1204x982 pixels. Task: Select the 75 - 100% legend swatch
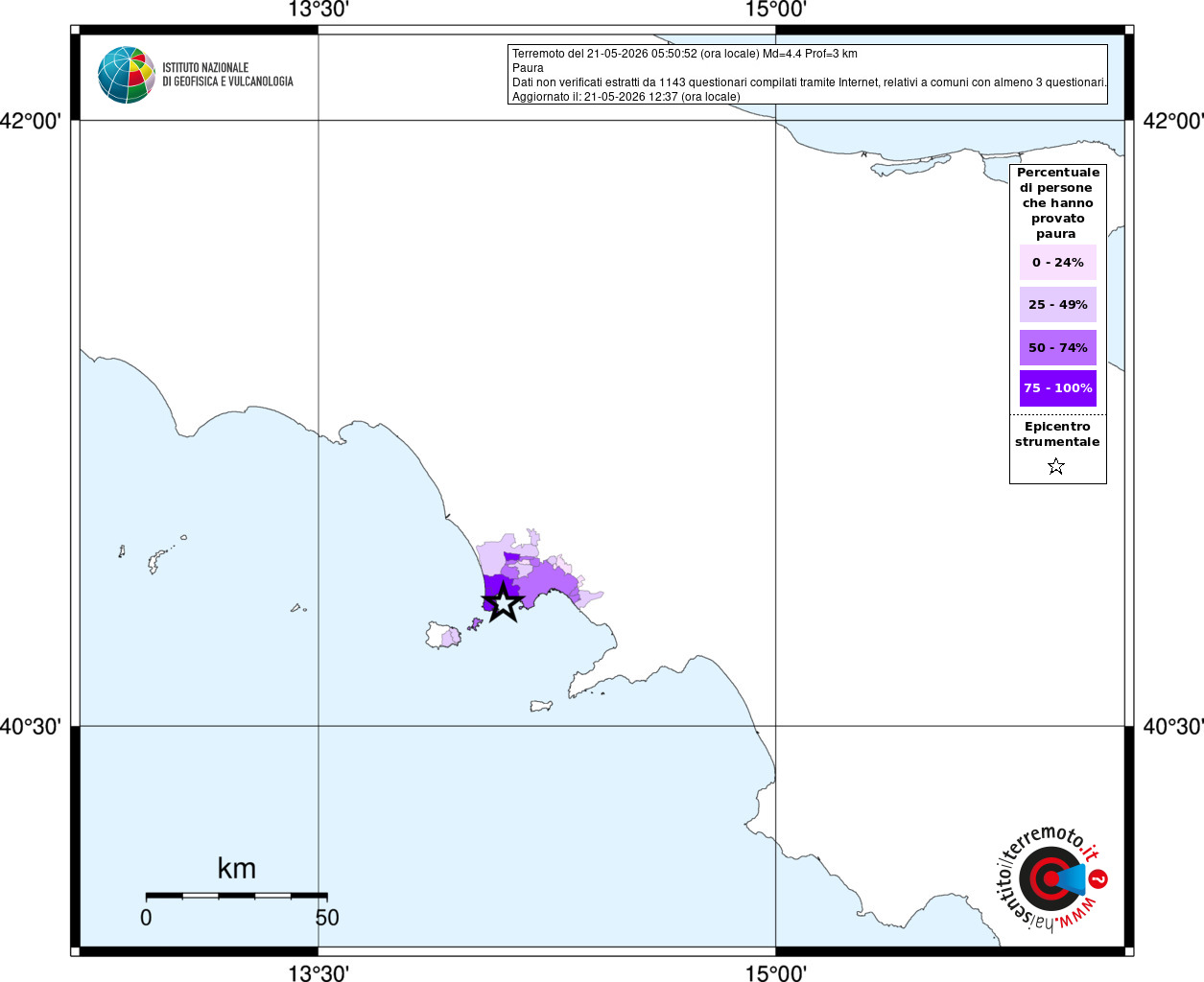[x=1058, y=388]
